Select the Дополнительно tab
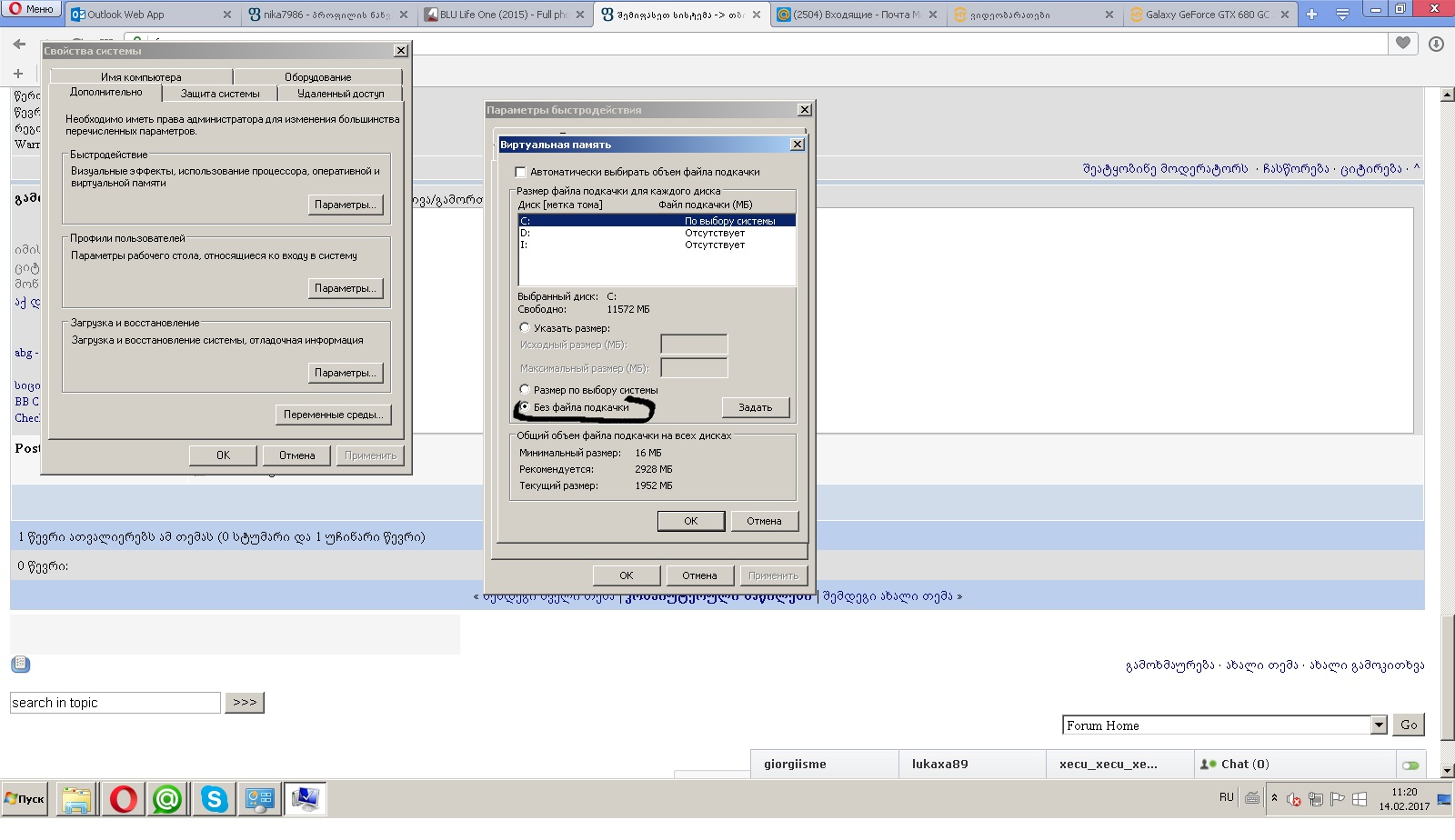This screenshot has width=1455, height=840. (x=105, y=93)
